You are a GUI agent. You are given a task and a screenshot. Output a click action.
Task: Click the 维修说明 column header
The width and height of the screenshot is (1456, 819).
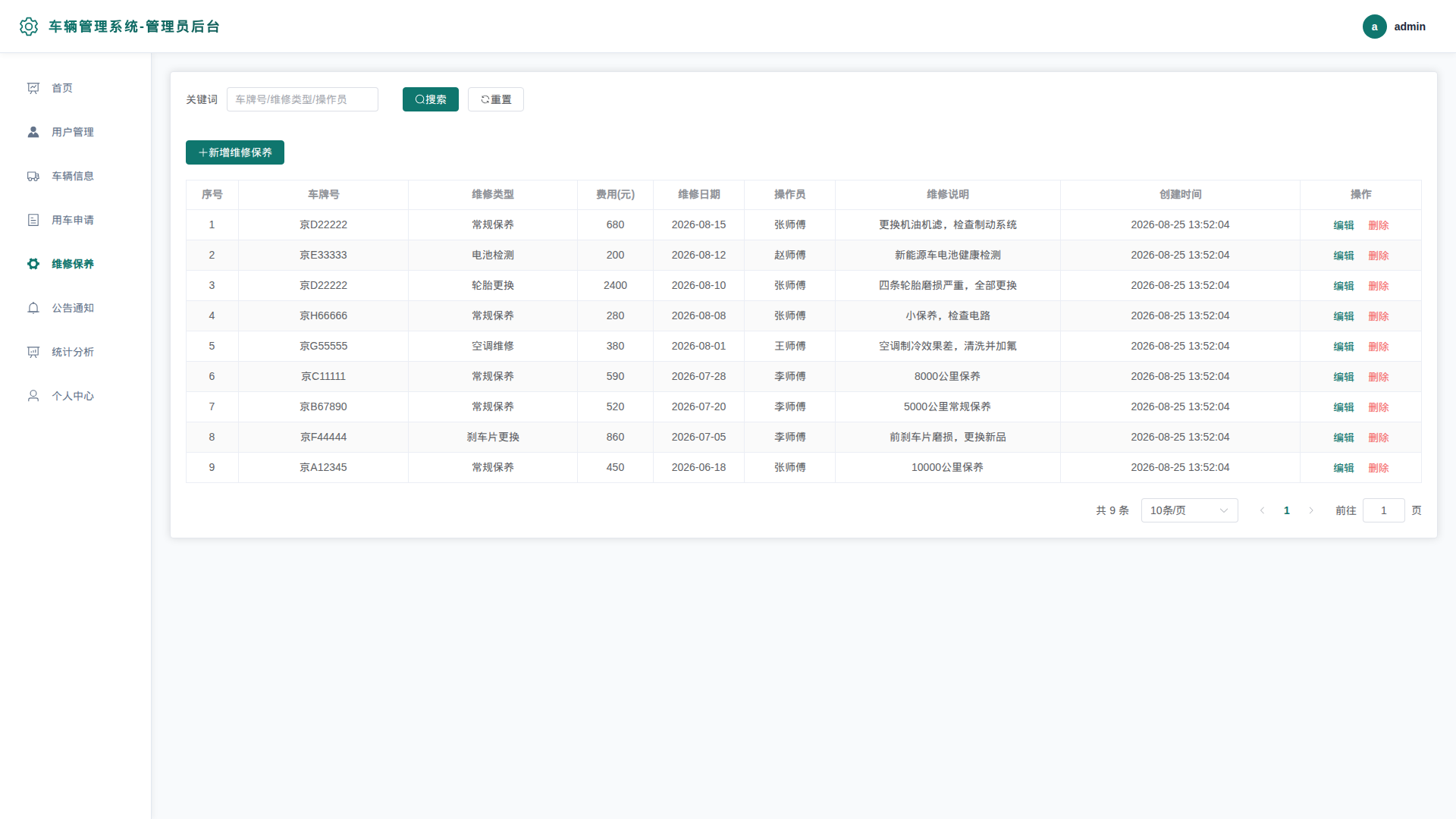pyautogui.click(x=948, y=195)
